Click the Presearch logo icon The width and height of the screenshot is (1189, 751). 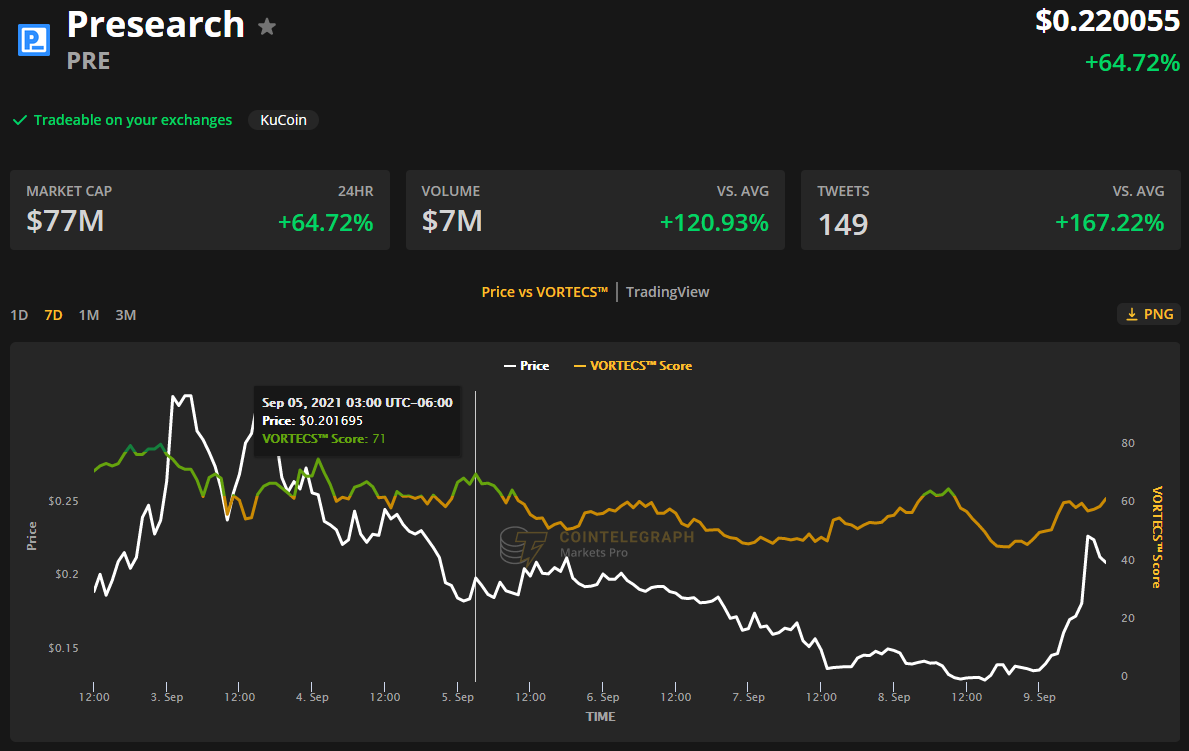pos(35,40)
